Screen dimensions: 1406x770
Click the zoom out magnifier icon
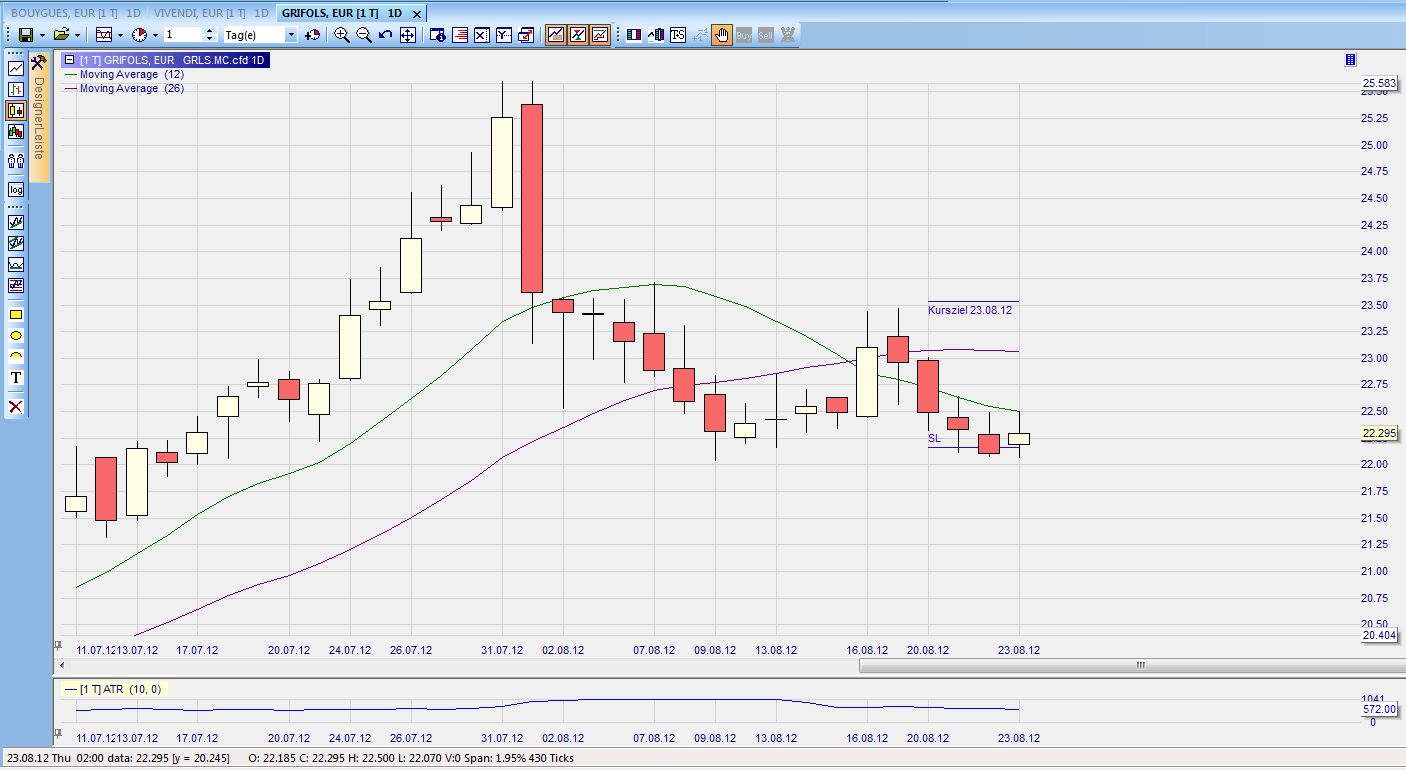pyautogui.click(x=364, y=35)
